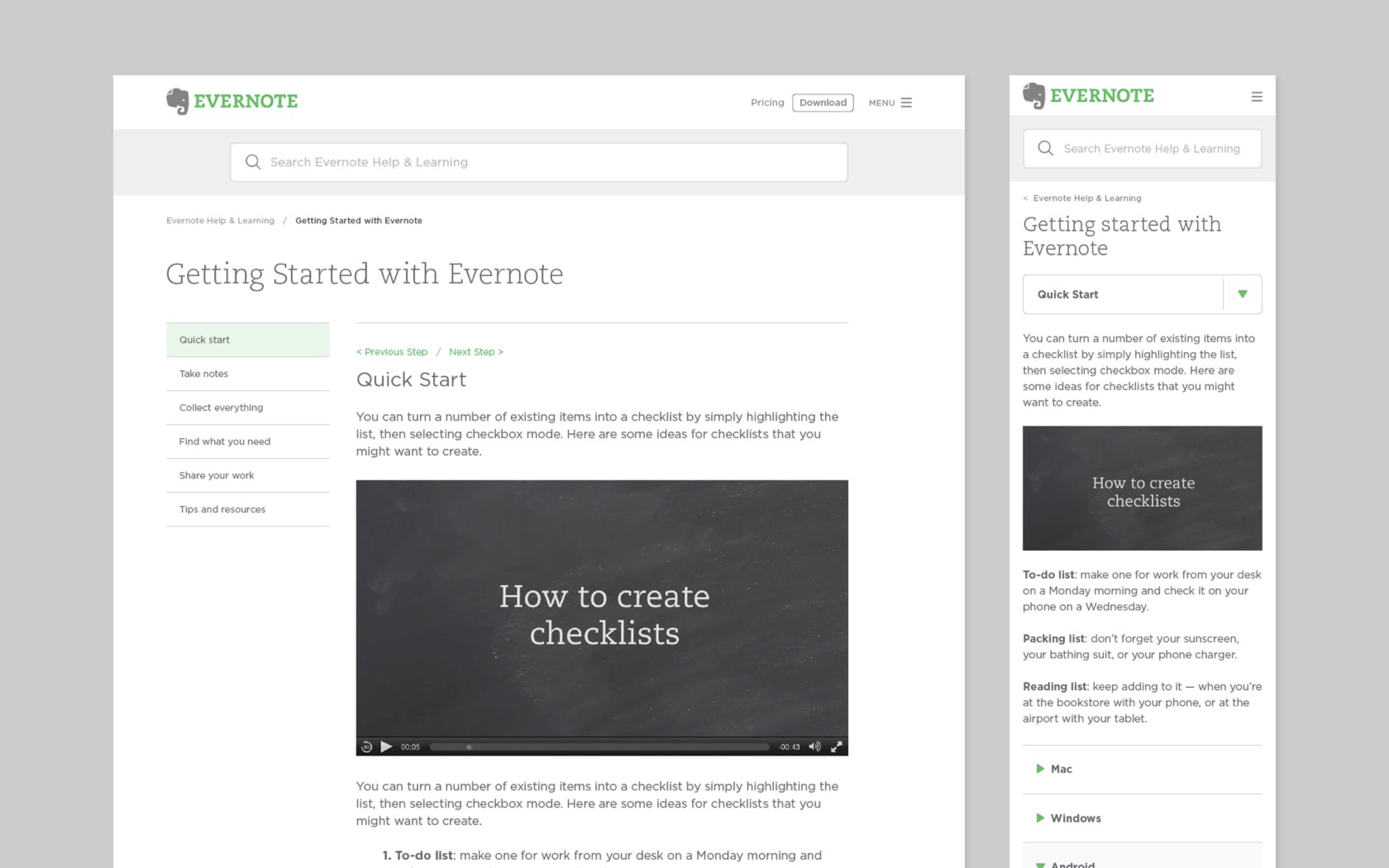Click the bold Packing list text in mobile view

1053,639
